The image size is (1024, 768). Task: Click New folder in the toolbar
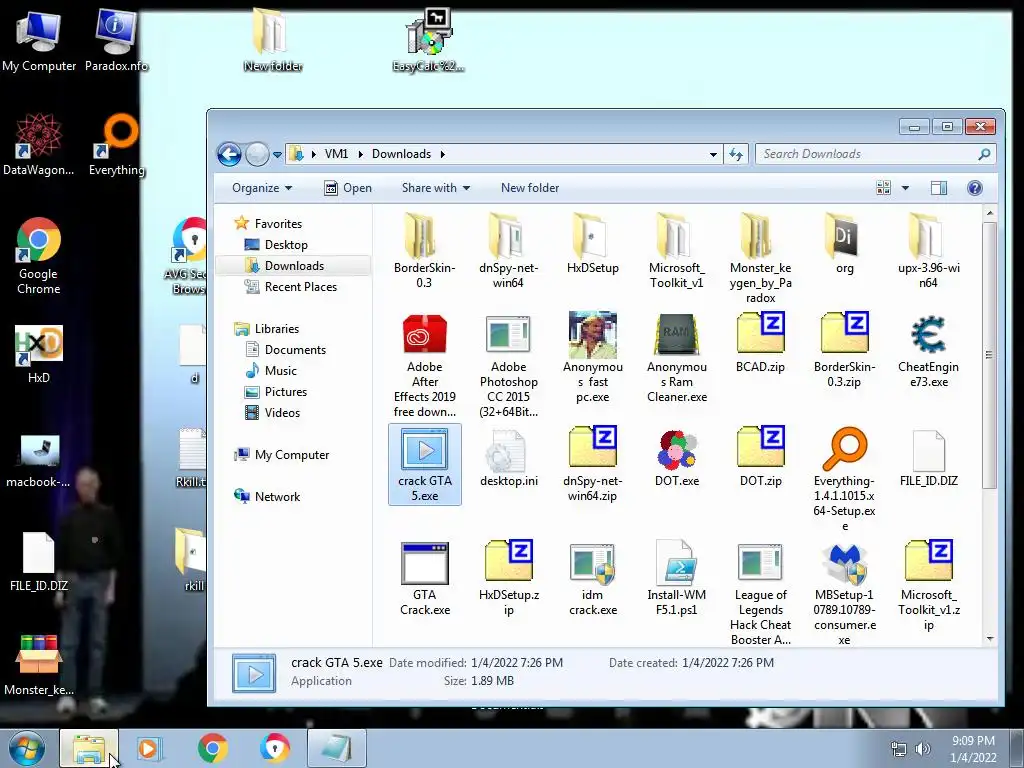click(530, 188)
